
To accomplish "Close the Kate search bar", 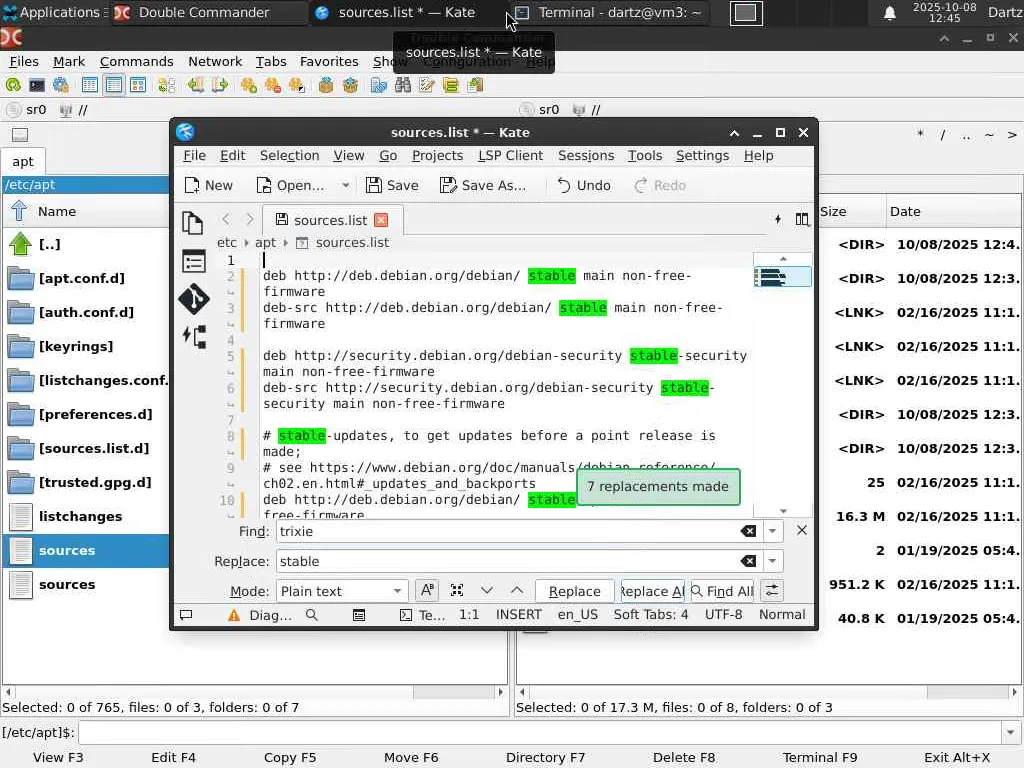I will [802, 530].
